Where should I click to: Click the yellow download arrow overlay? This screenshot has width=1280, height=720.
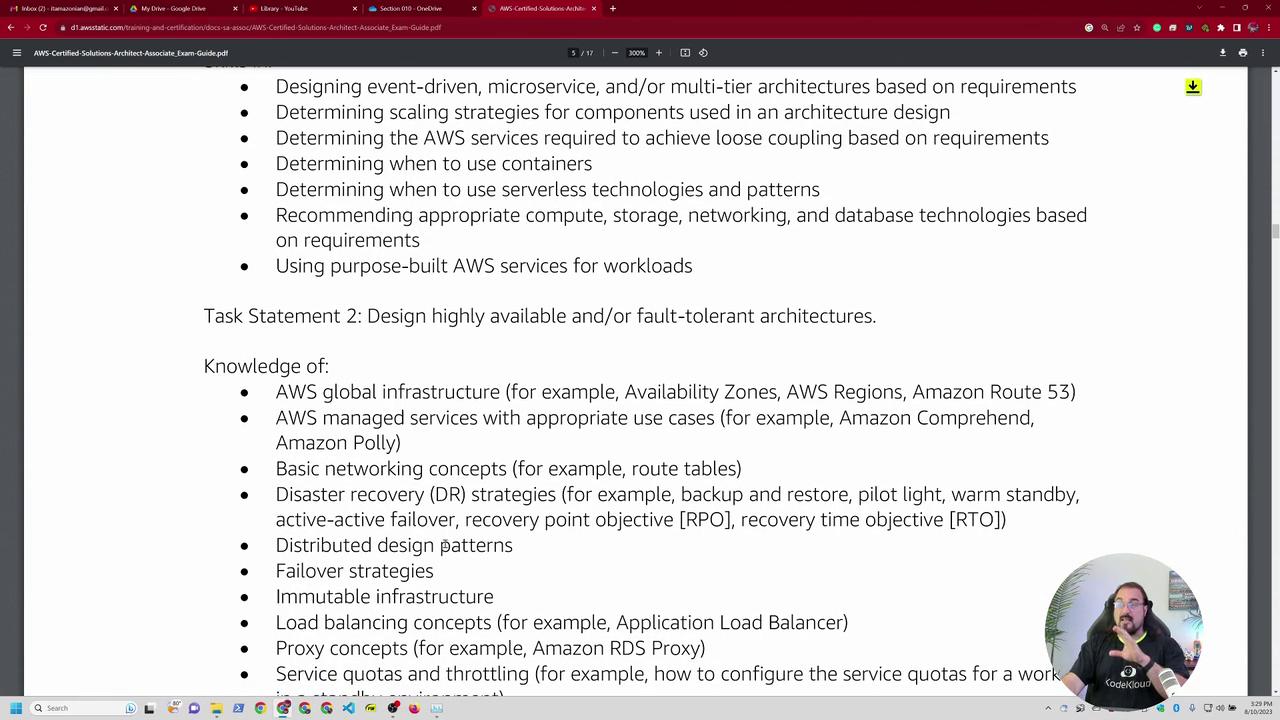[1193, 87]
